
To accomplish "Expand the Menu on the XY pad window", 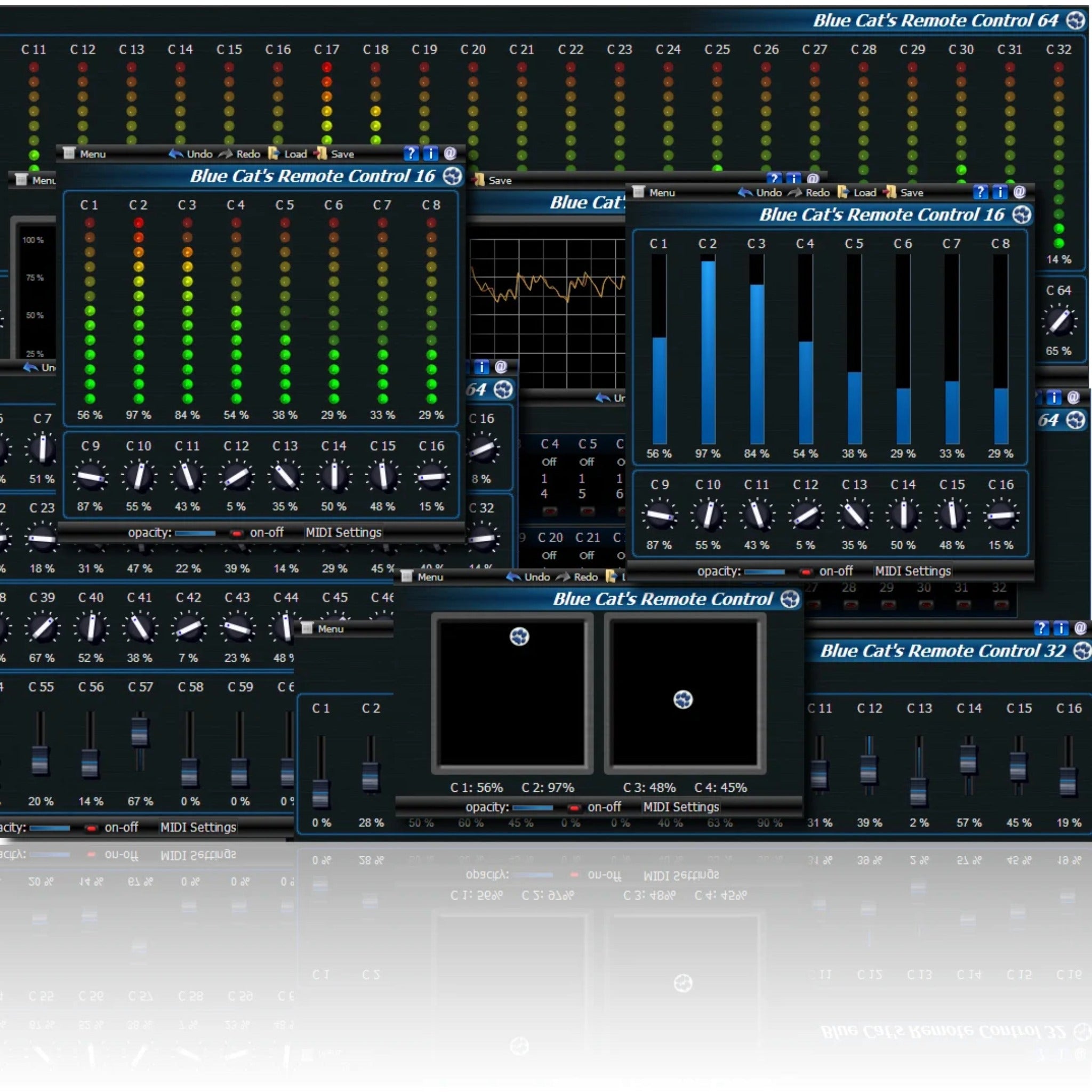I will [x=422, y=576].
